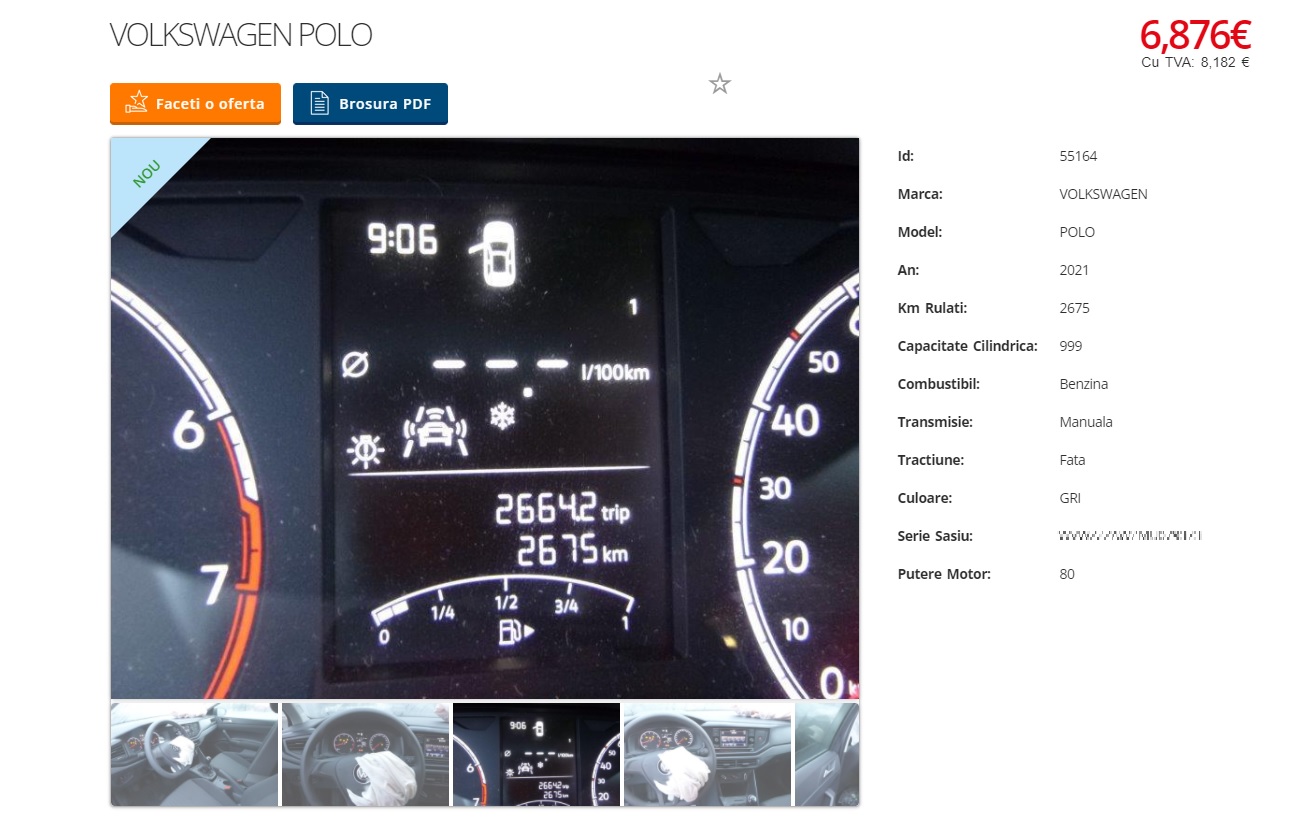Click the Serie Sasiu: label
This screenshot has width=1293, height=838.
[935, 536]
